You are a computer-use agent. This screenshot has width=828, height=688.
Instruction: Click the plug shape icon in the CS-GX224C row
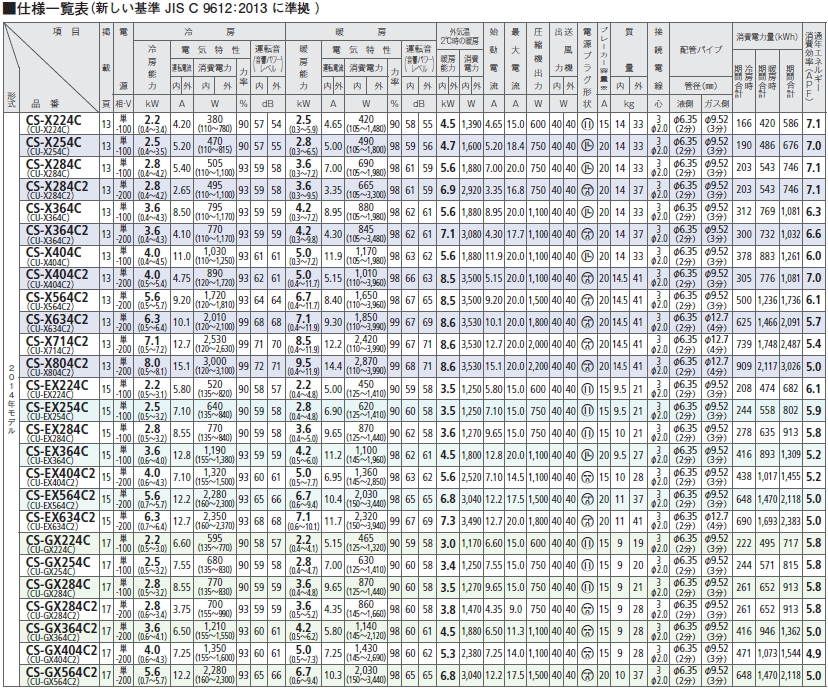(x=587, y=543)
